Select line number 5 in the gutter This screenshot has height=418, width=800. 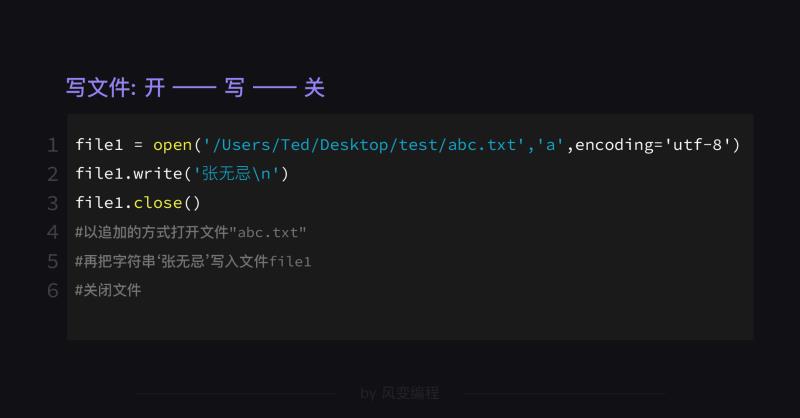coord(52,261)
